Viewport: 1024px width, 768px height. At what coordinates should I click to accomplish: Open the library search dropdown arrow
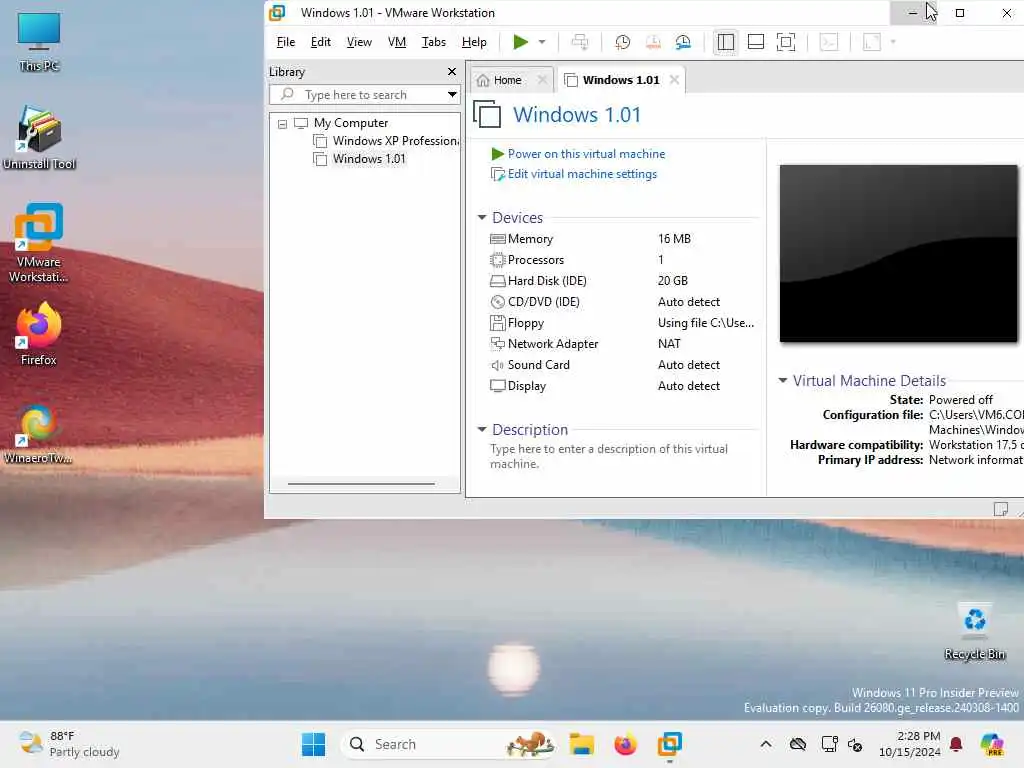pos(452,95)
